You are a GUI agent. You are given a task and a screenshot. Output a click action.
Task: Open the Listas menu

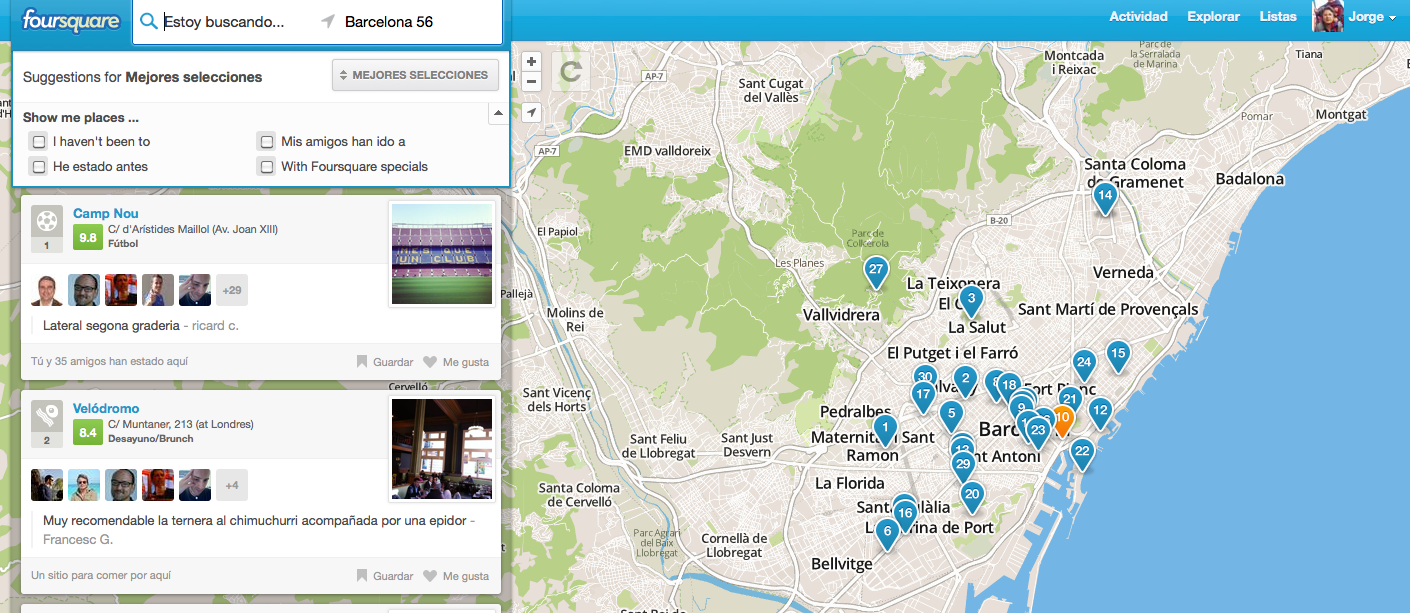1278,16
